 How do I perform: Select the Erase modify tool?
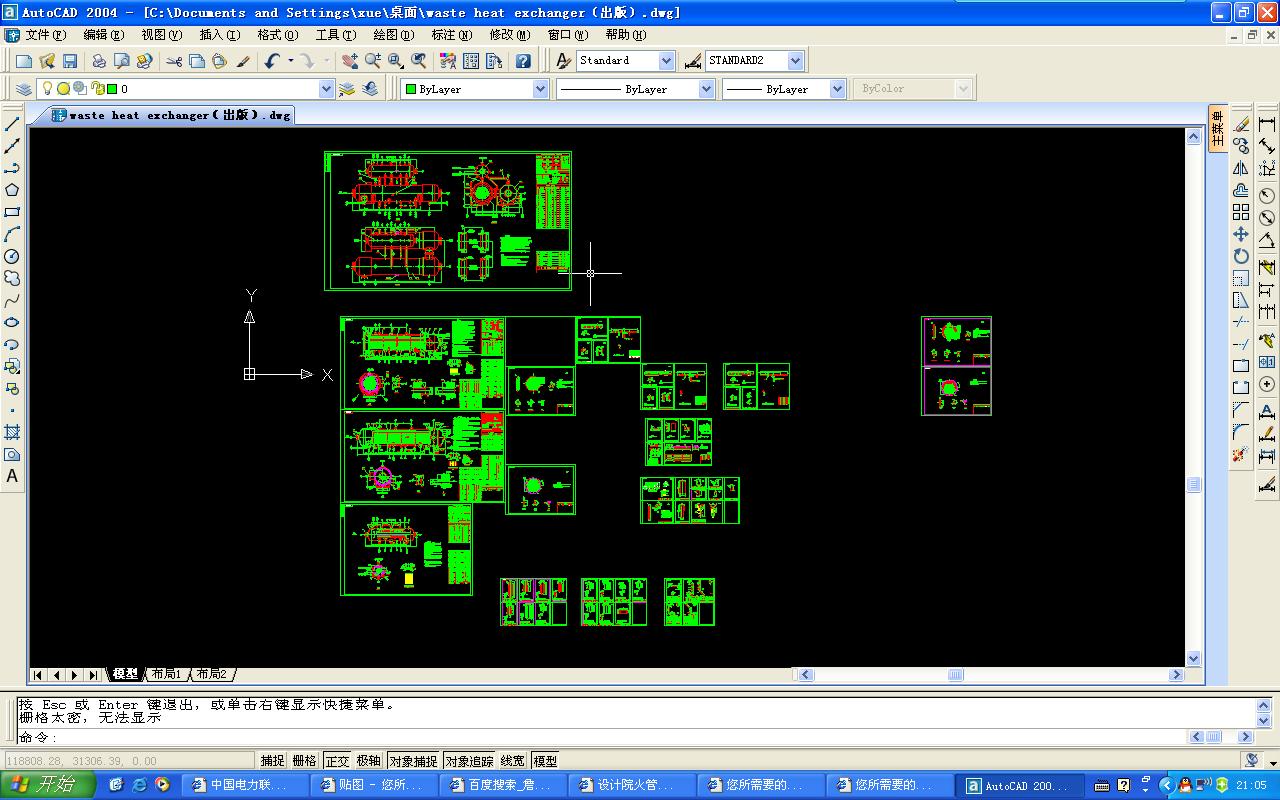1241,124
